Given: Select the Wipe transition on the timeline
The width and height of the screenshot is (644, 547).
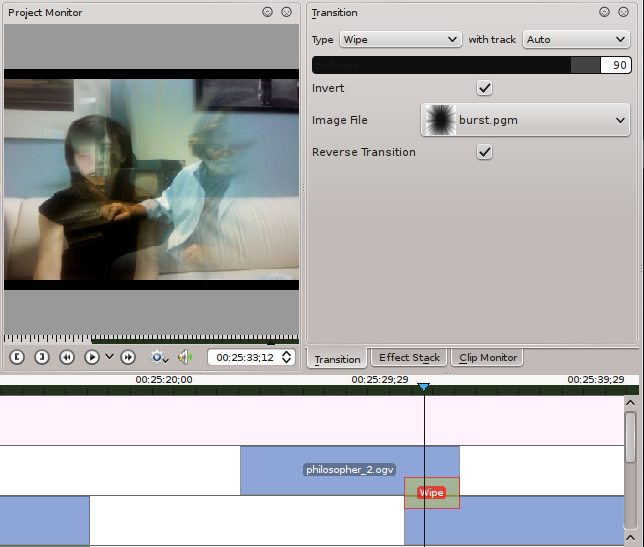Looking at the screenshot, I should tap(431, 493).
